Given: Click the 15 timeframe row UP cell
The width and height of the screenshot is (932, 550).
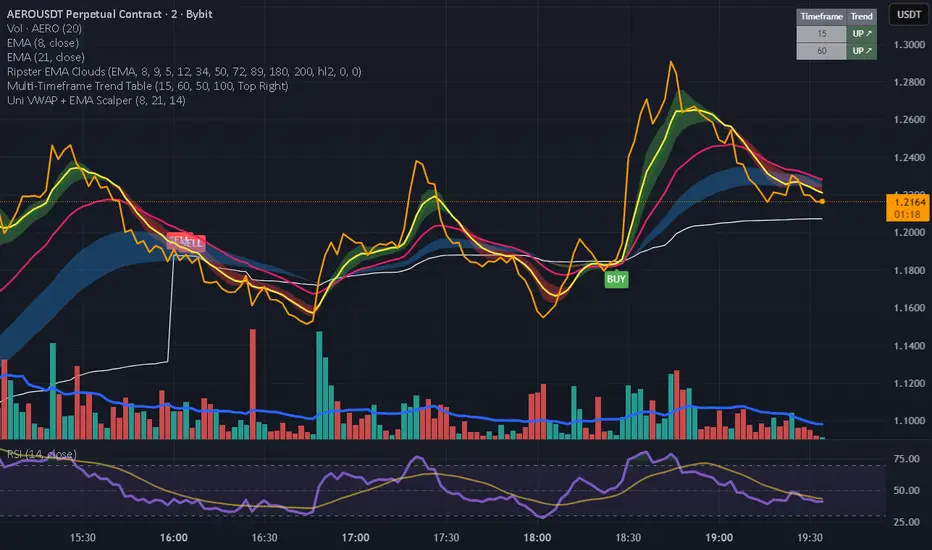Looking at the screenshot, I should [861, 34].
